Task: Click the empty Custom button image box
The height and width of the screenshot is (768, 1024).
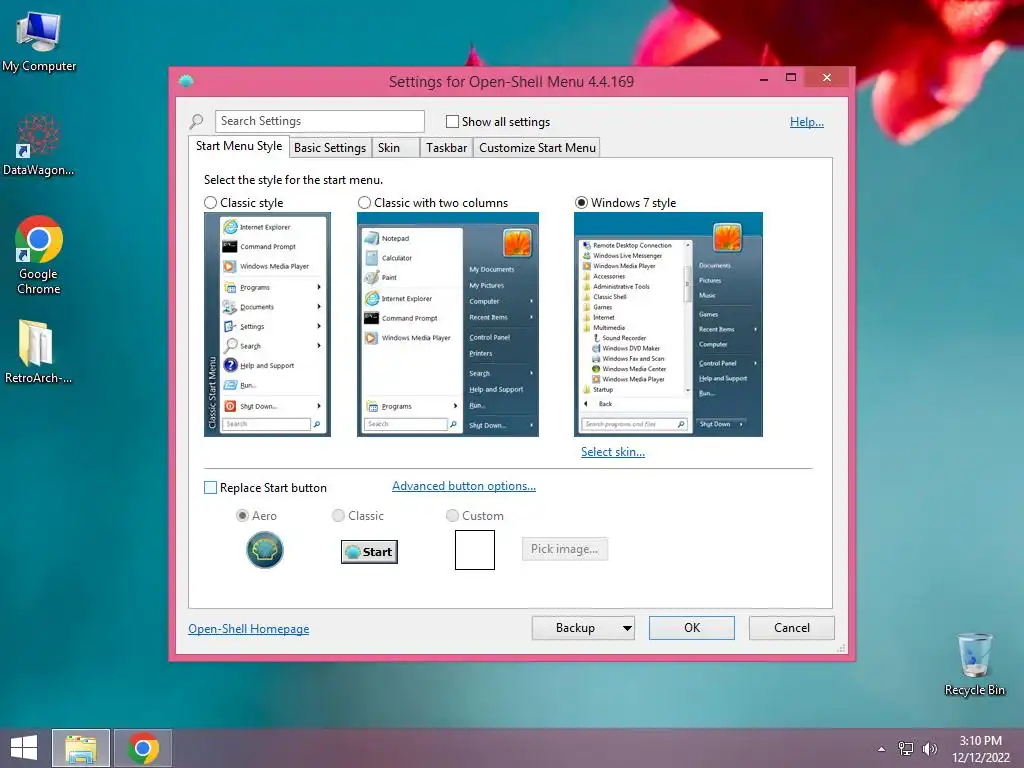Action: [x=475, y=550]
